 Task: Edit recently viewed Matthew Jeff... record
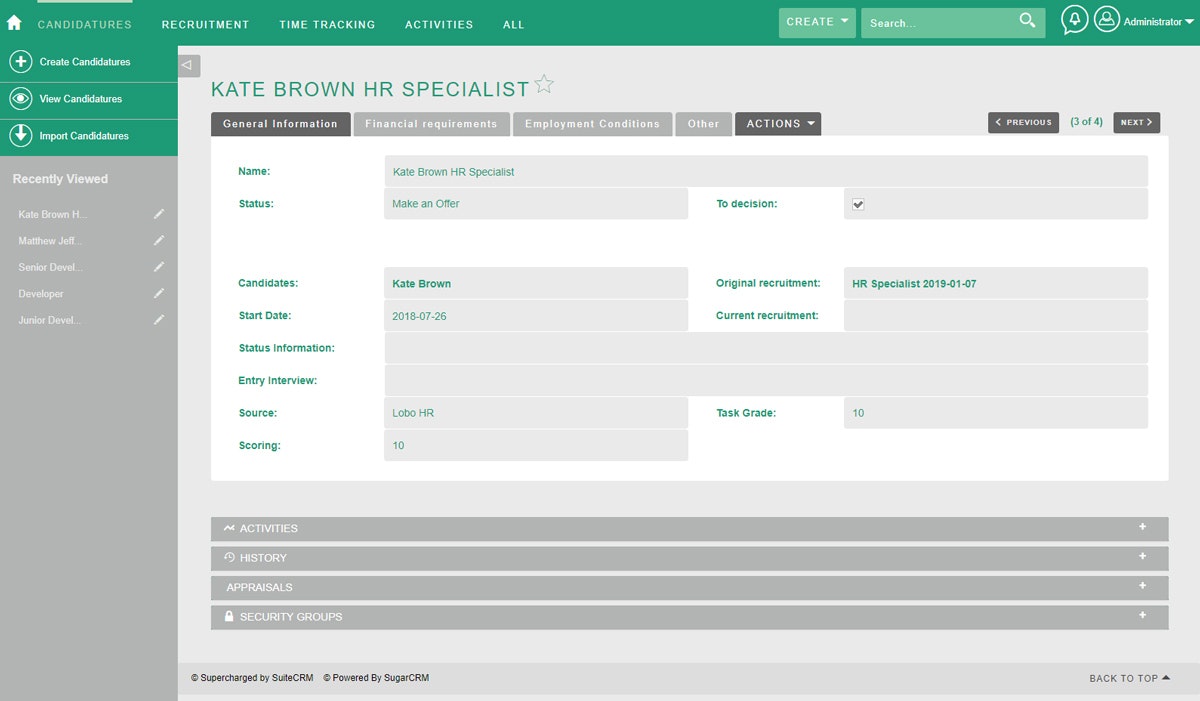159,241
